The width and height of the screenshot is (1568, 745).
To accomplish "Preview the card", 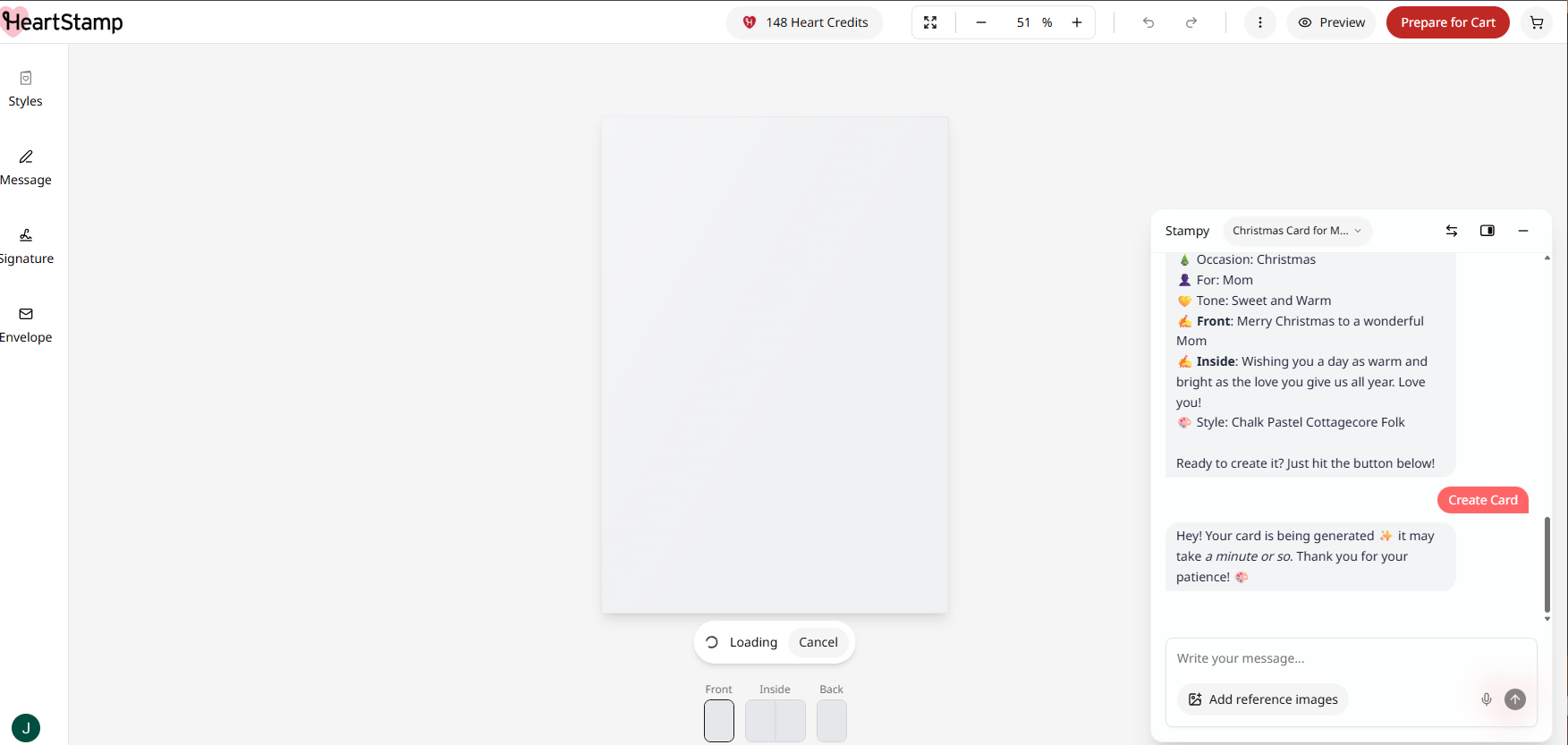I will pos(1331,22).
